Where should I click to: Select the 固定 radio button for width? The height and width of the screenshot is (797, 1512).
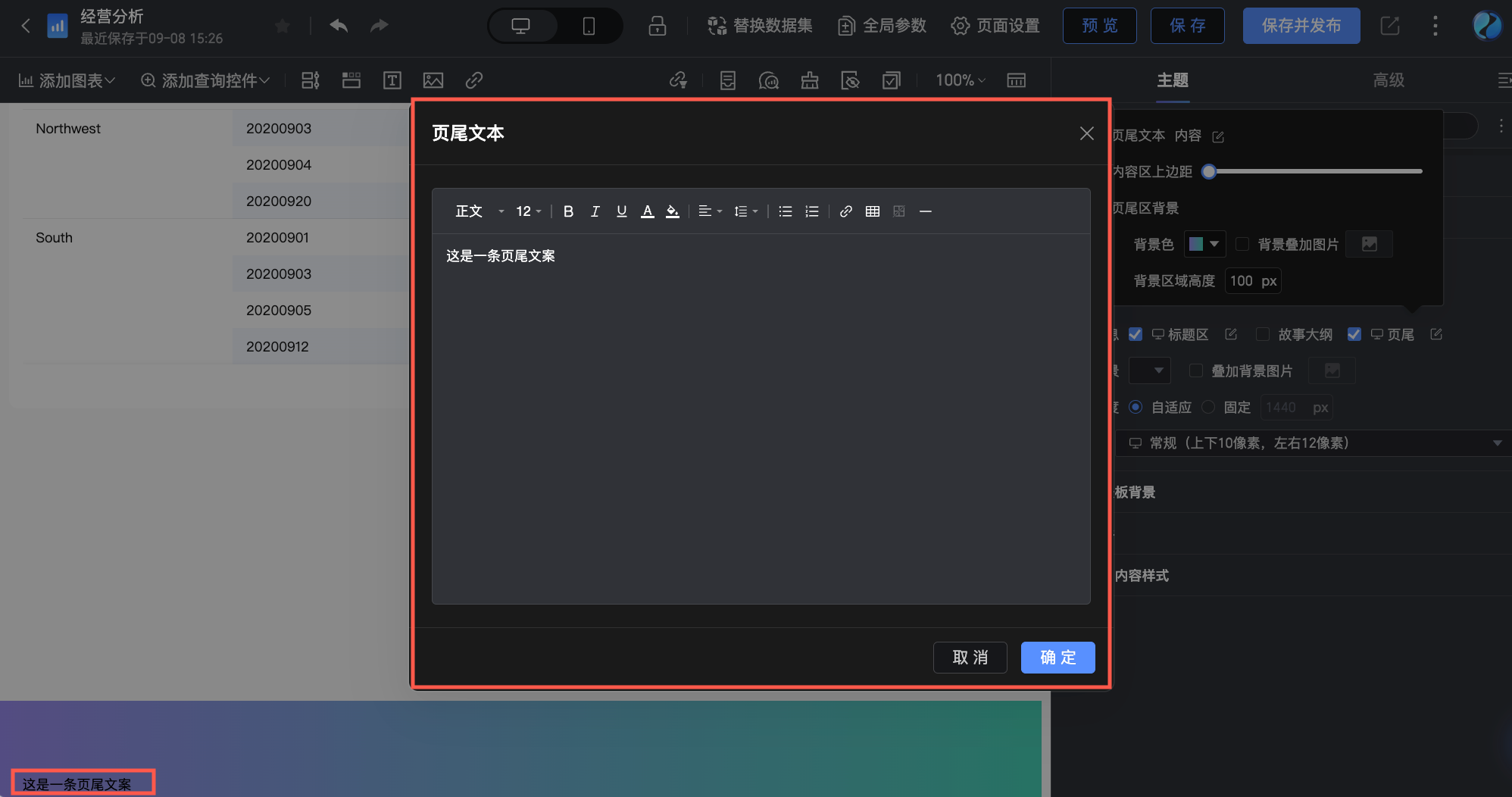pos(1208,407)
